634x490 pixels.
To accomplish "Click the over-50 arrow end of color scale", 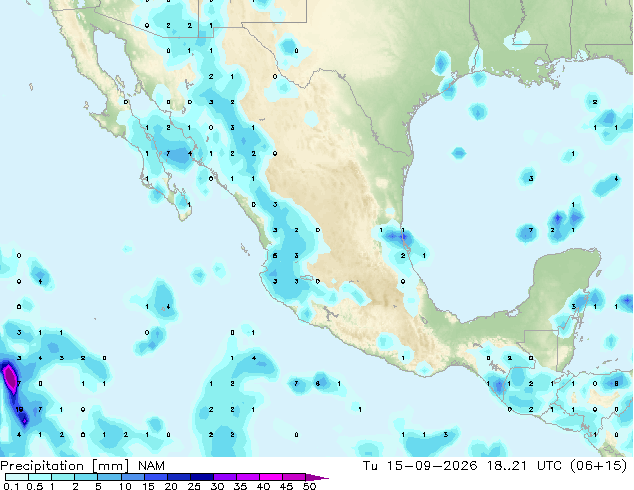I will tap(317, 477).
